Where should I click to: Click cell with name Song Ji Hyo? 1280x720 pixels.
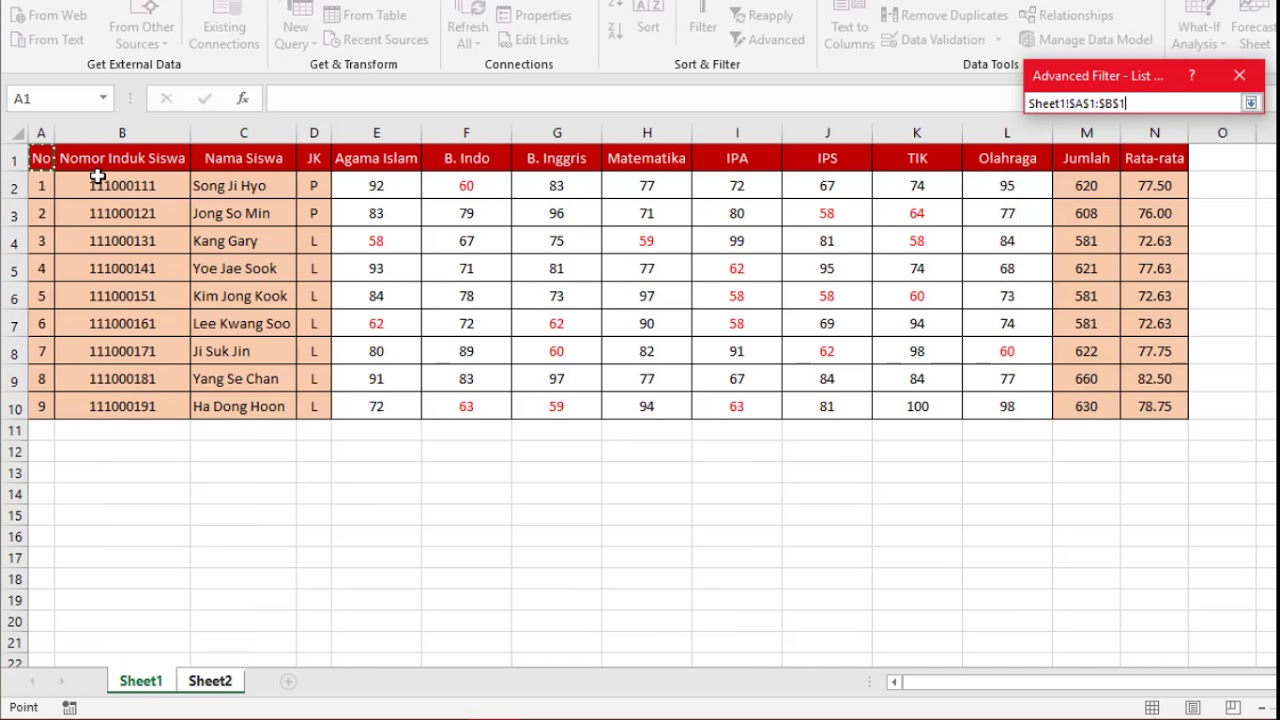pos(243,186)
